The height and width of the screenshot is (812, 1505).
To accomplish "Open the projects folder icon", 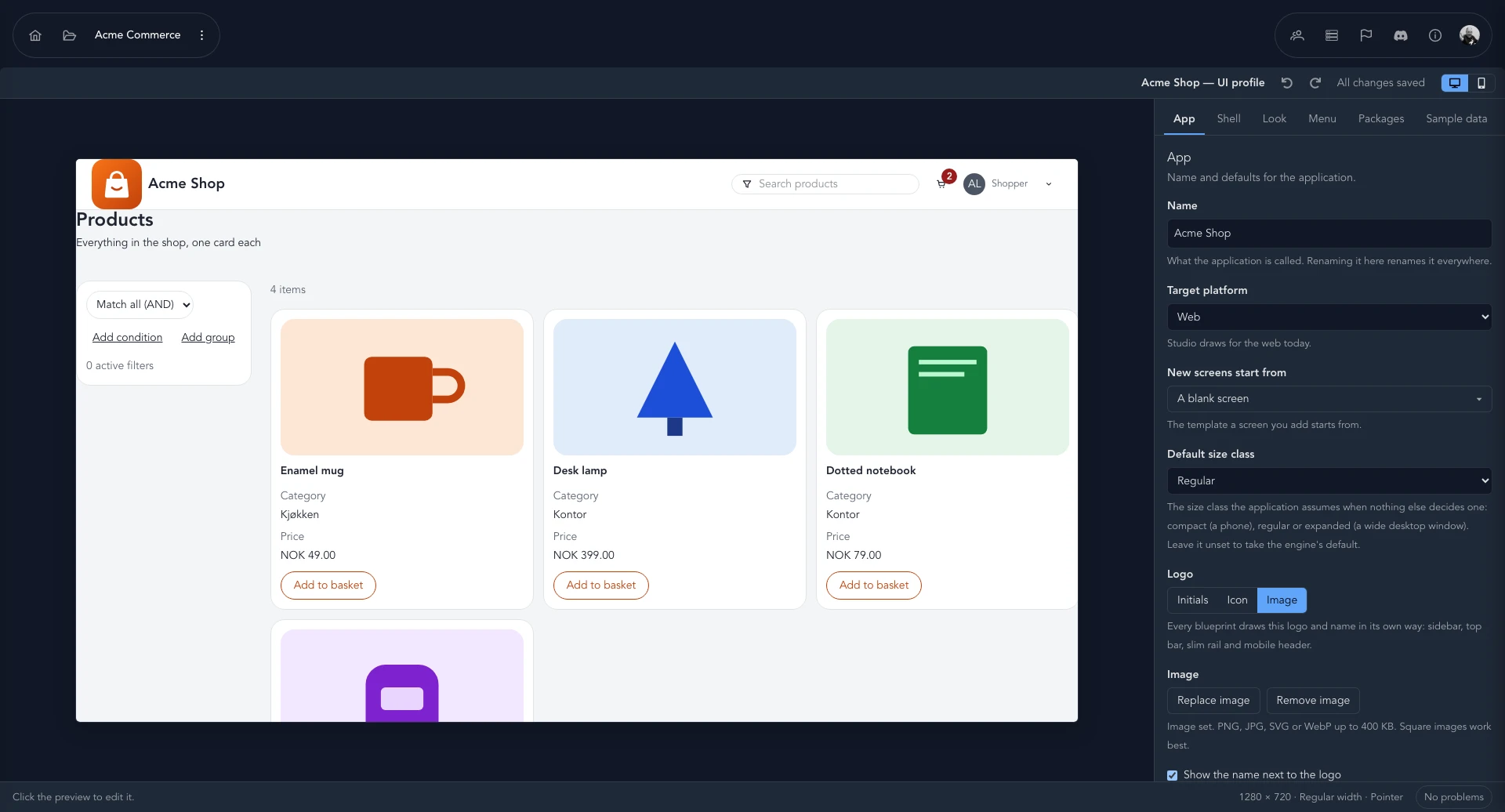I will click(70, 35).
